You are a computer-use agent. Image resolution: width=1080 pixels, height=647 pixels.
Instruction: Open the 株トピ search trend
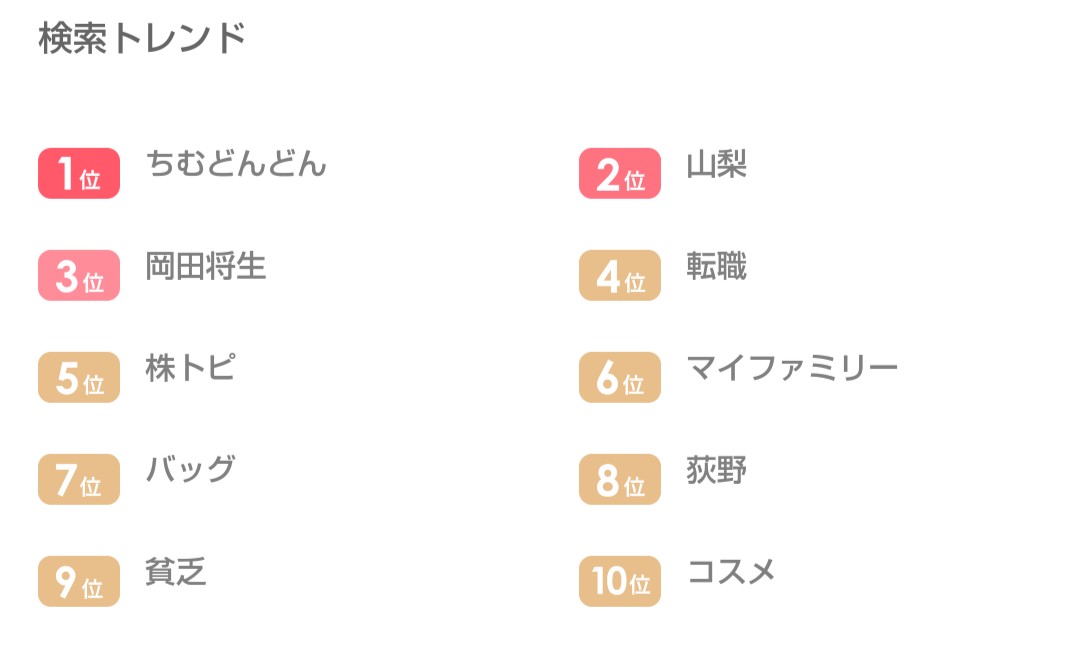(191, 368)
